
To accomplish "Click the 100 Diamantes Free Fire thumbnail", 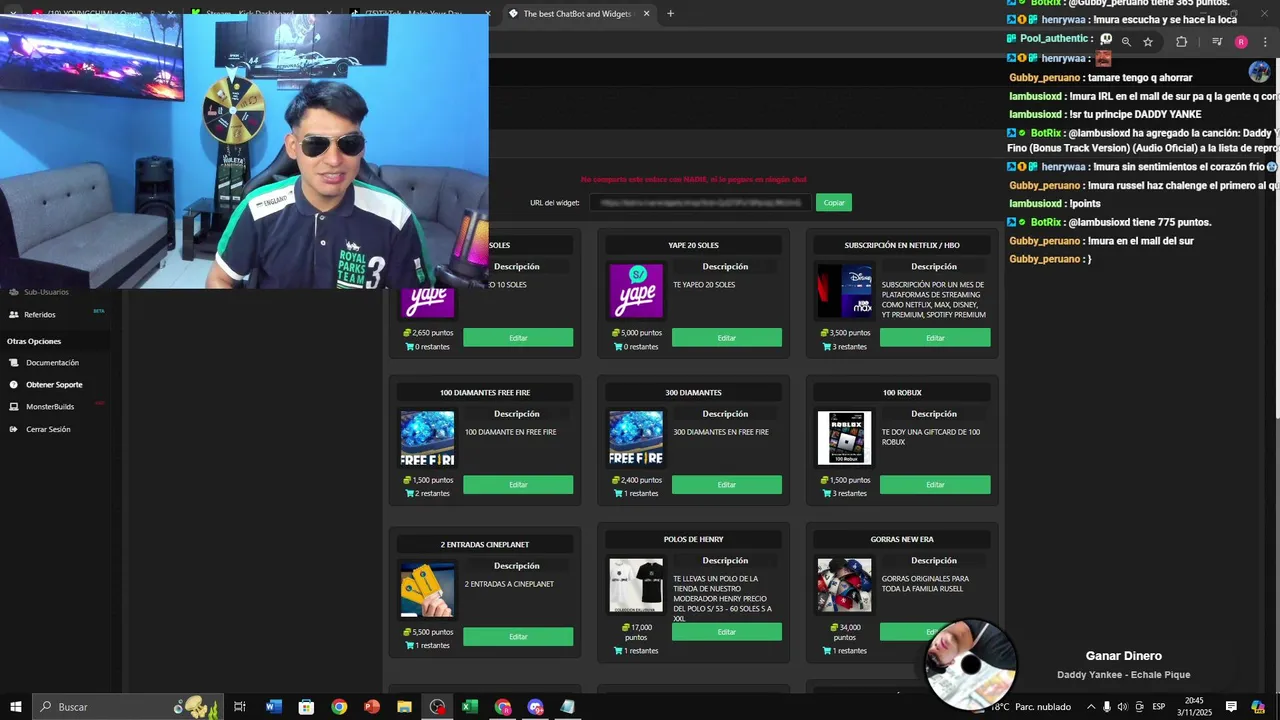I will (x=427, y=438).
